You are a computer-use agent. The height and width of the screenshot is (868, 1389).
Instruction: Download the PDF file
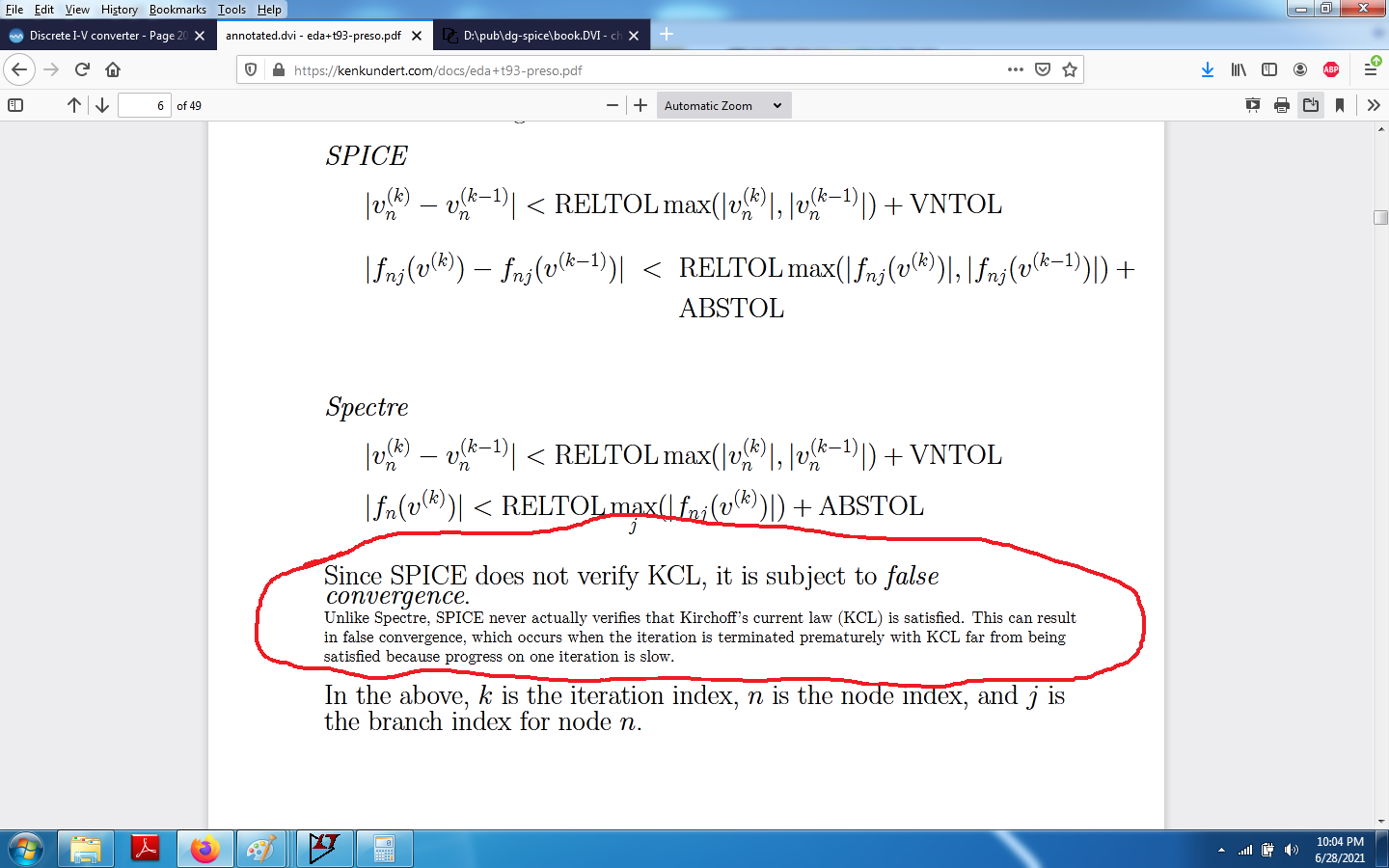[x=1311, y=105]
